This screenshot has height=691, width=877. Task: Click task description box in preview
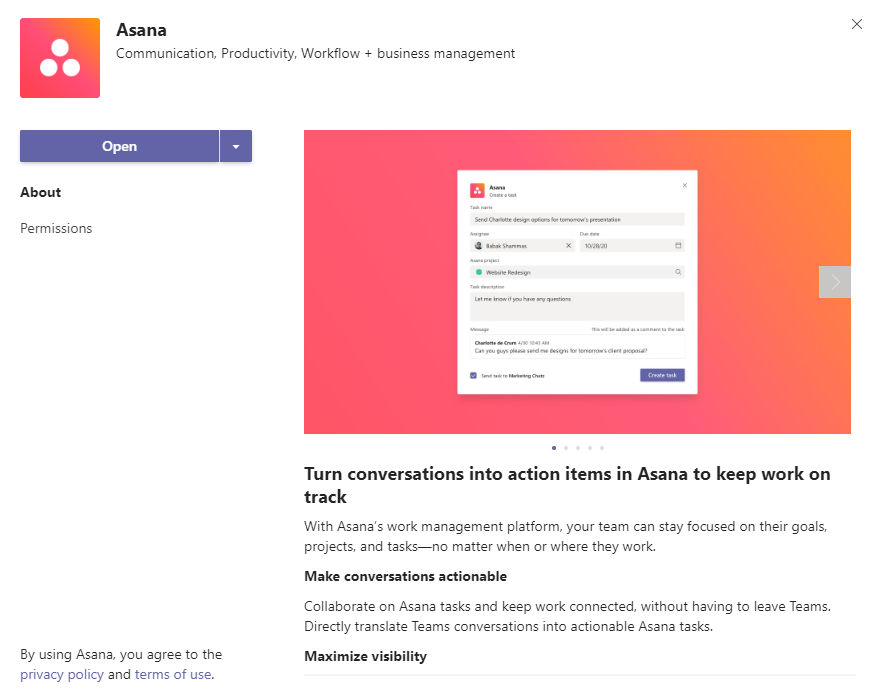click(577, 306)
